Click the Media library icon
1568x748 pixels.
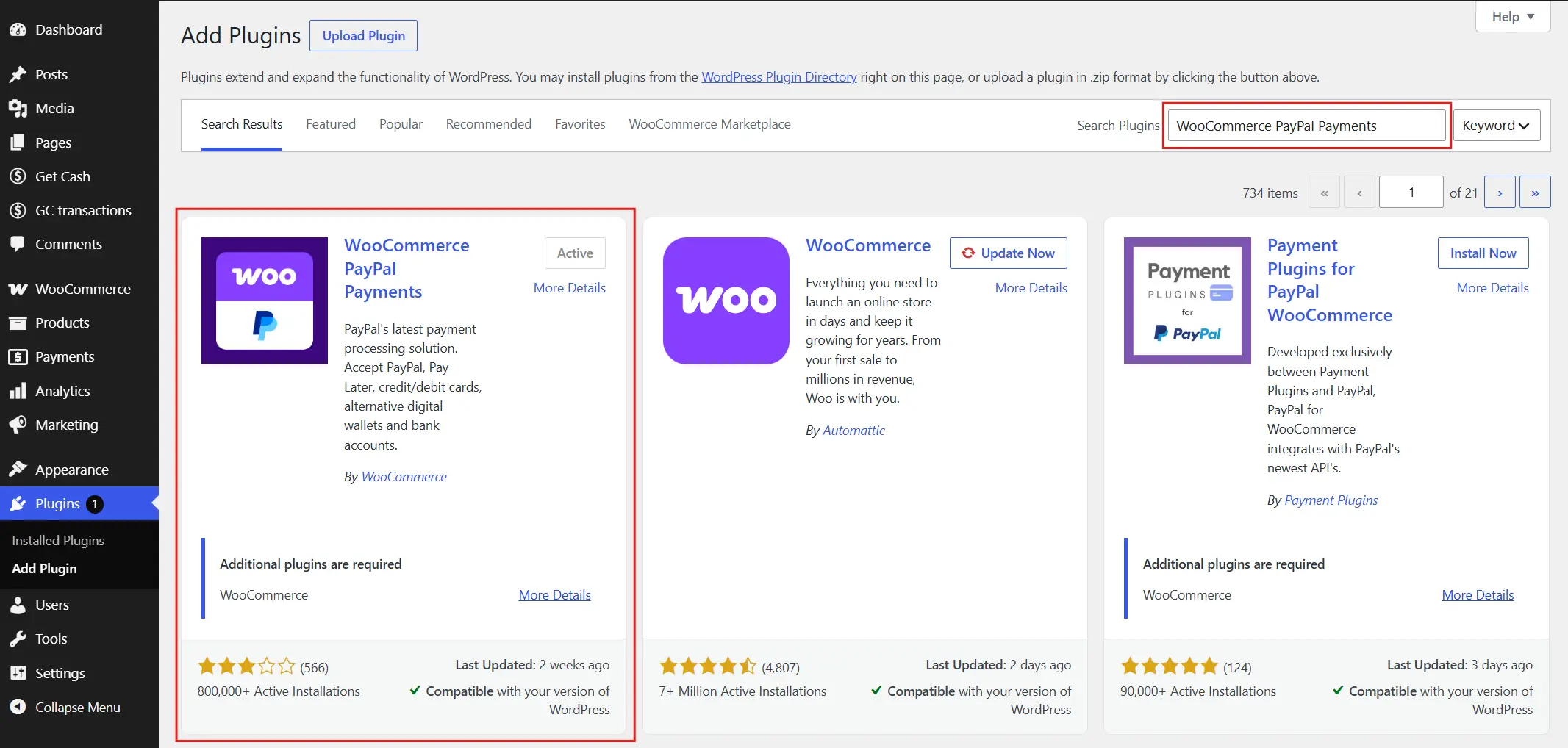[18, 109]
